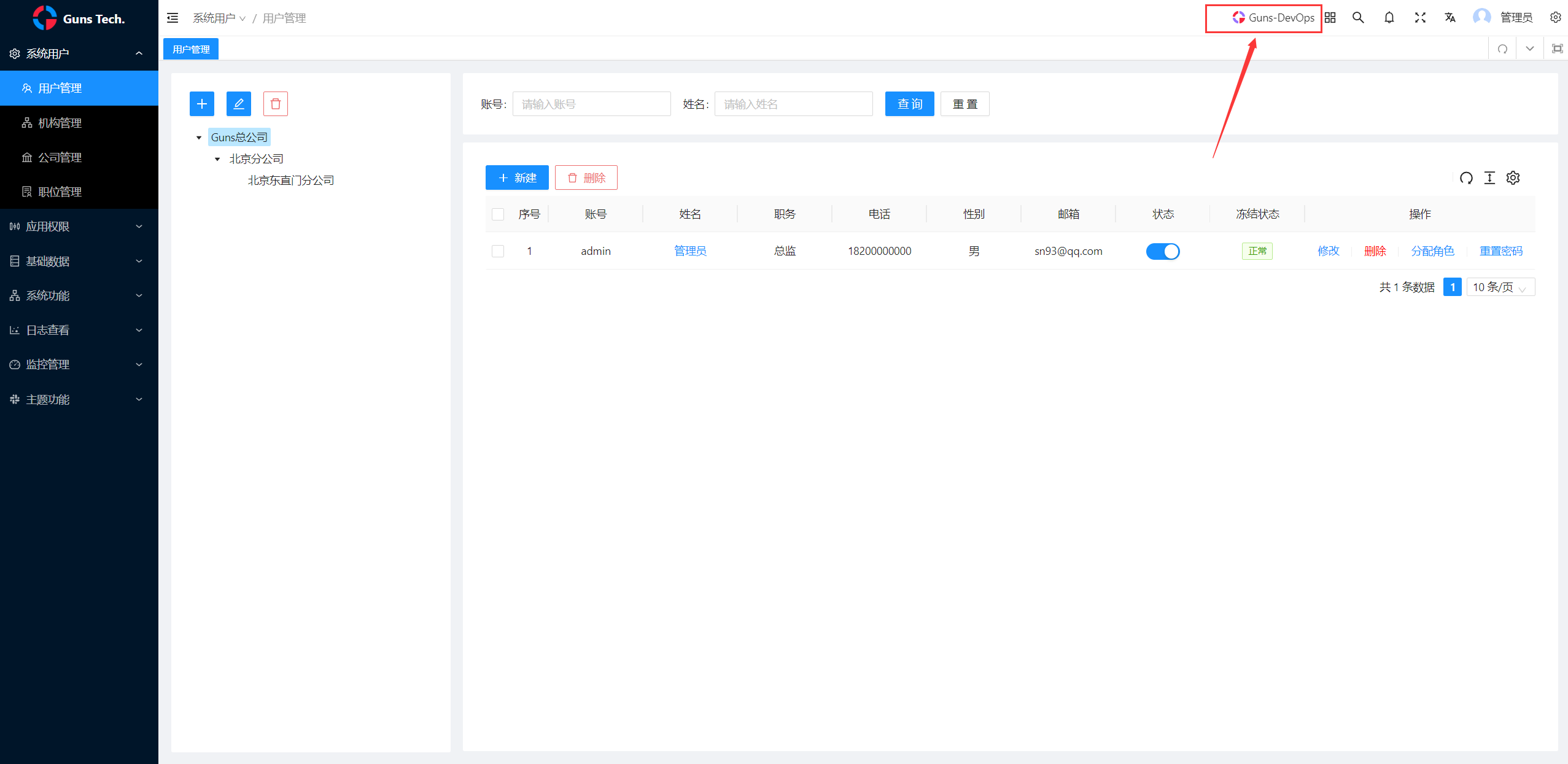This screenshot has width=1568, height=764.
Task: Open 机构管理 in the sidebar
Action: (60, 123)
